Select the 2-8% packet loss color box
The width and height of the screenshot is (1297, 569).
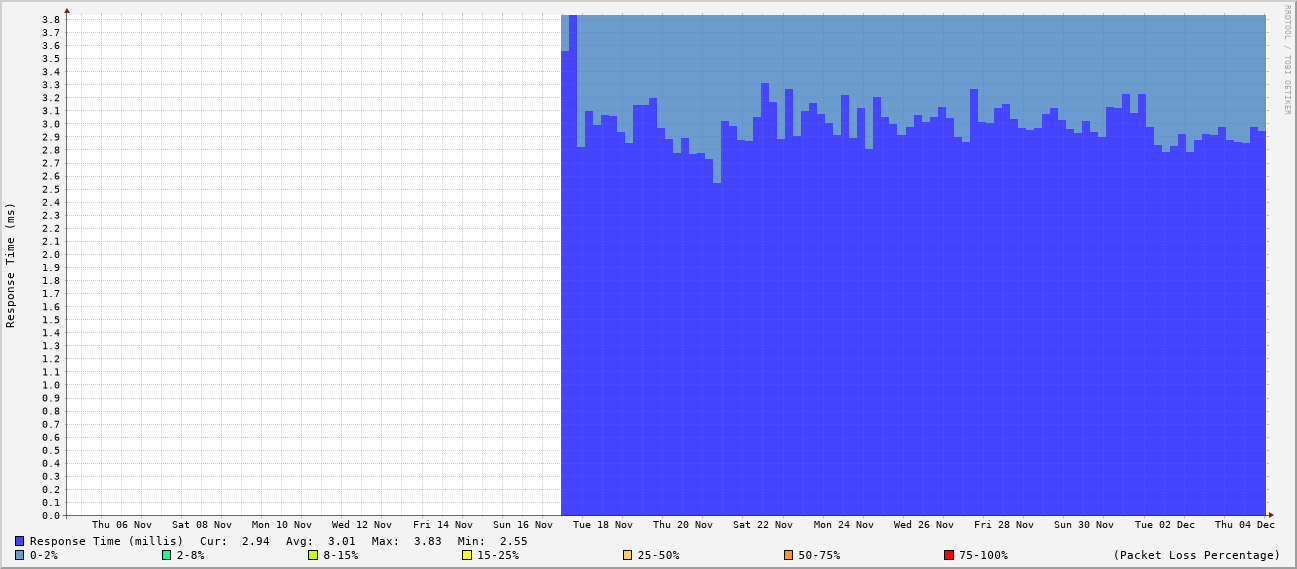click(x=166, y=555)
